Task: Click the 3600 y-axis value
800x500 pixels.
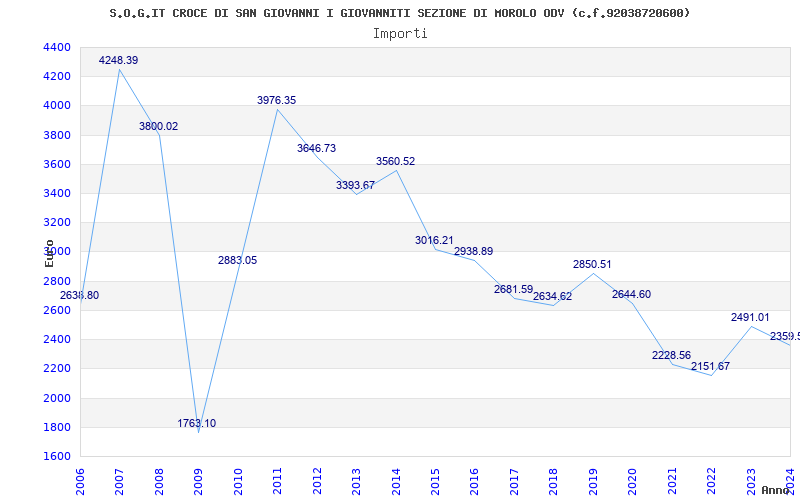Action: [57, 164]
